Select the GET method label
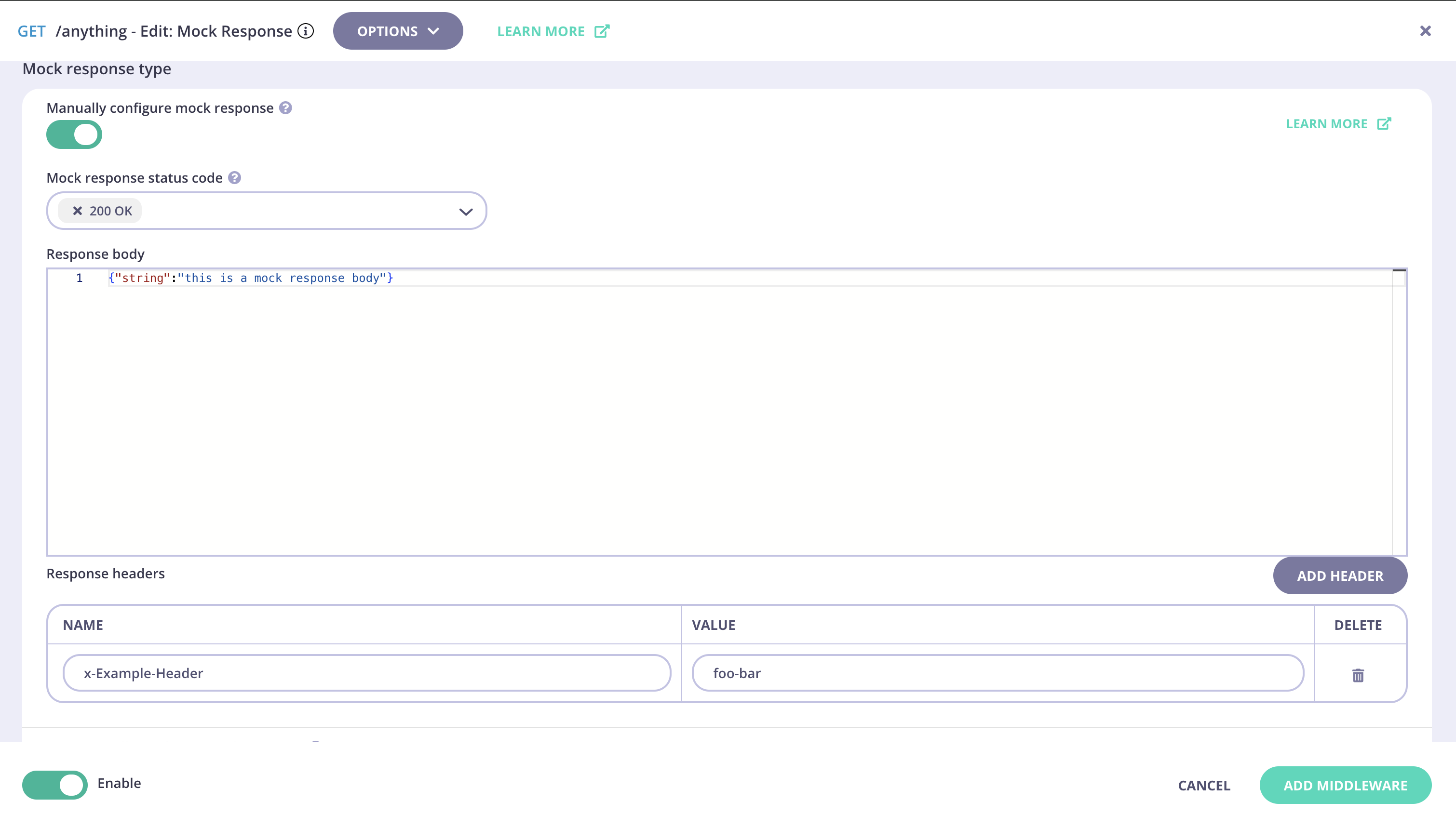 click(31, 31)
